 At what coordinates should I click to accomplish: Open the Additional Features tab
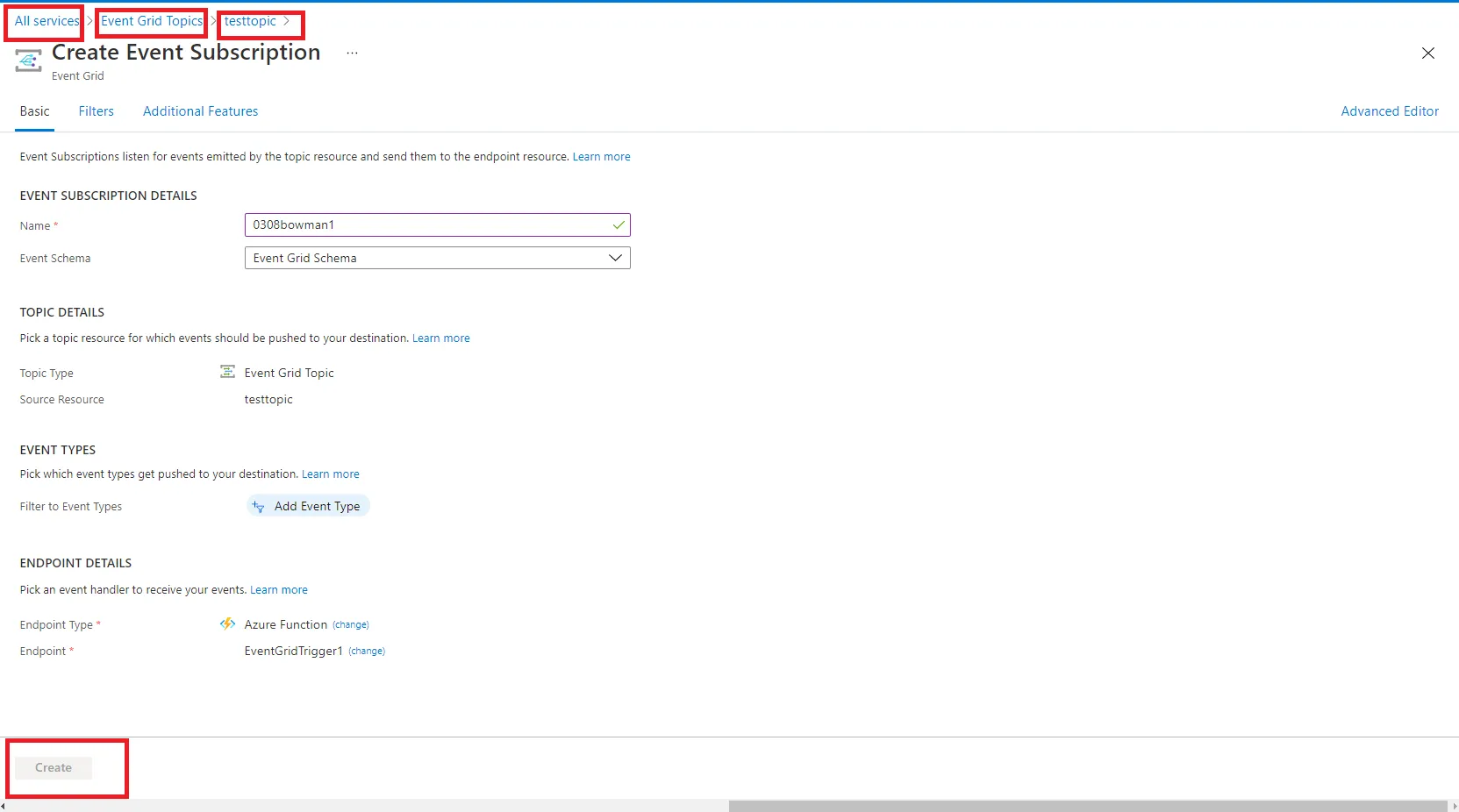(x=201, y=111)
